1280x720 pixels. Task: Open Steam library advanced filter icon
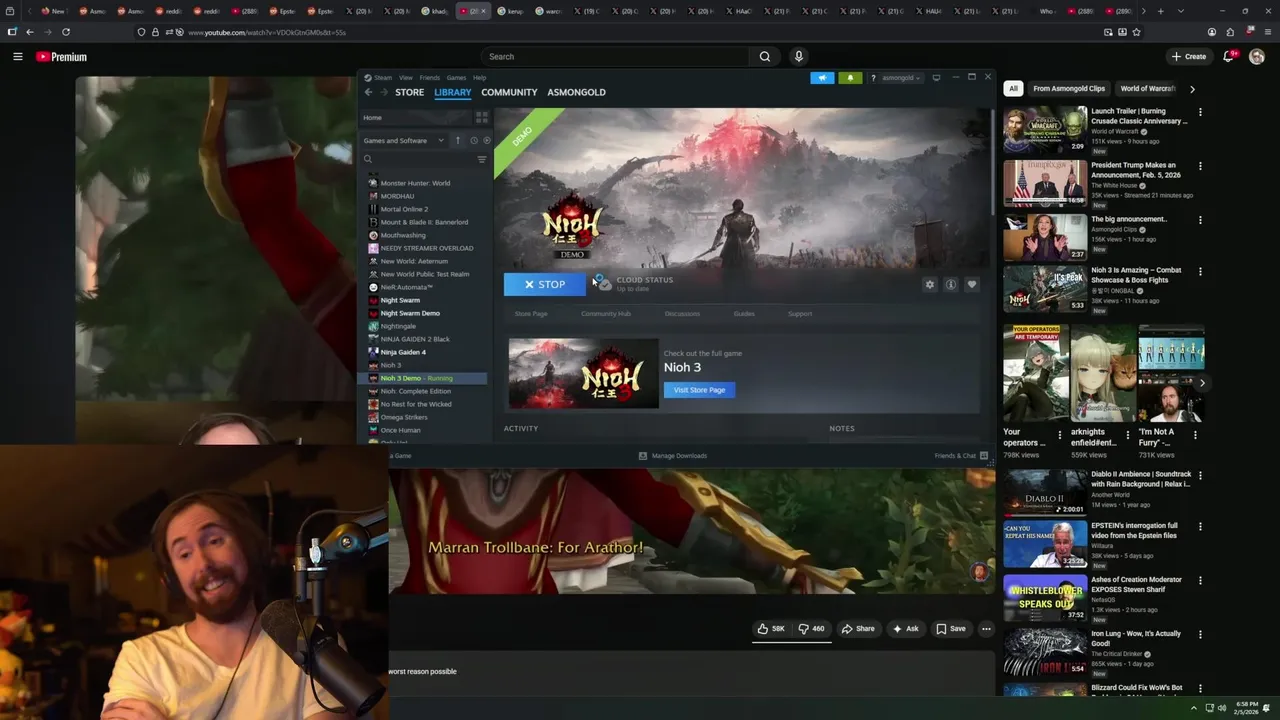tap(482, 160)
